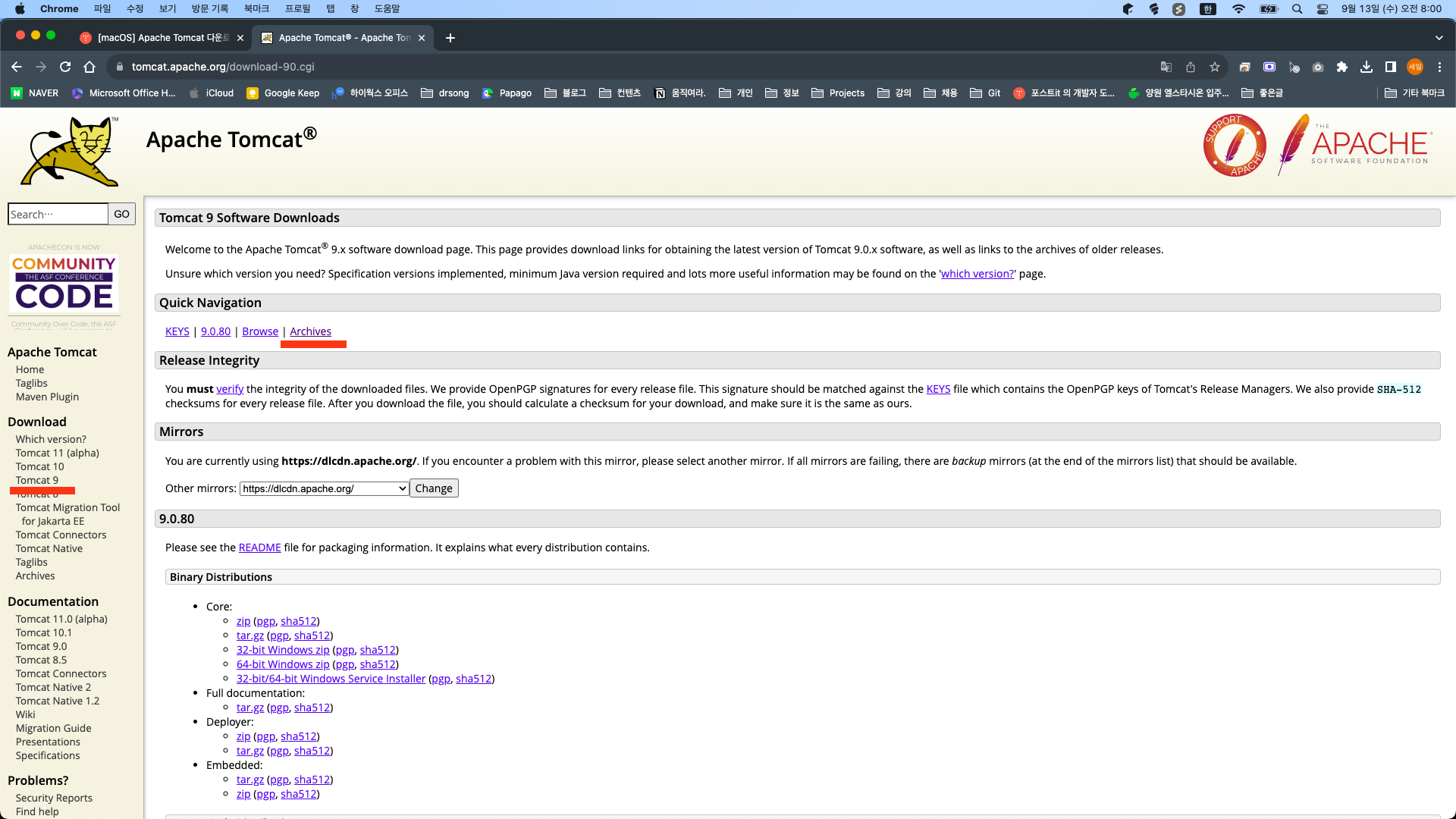
Task: Click the Wi-Fi icon in the menu bar
Action: tap(1238, 9)
